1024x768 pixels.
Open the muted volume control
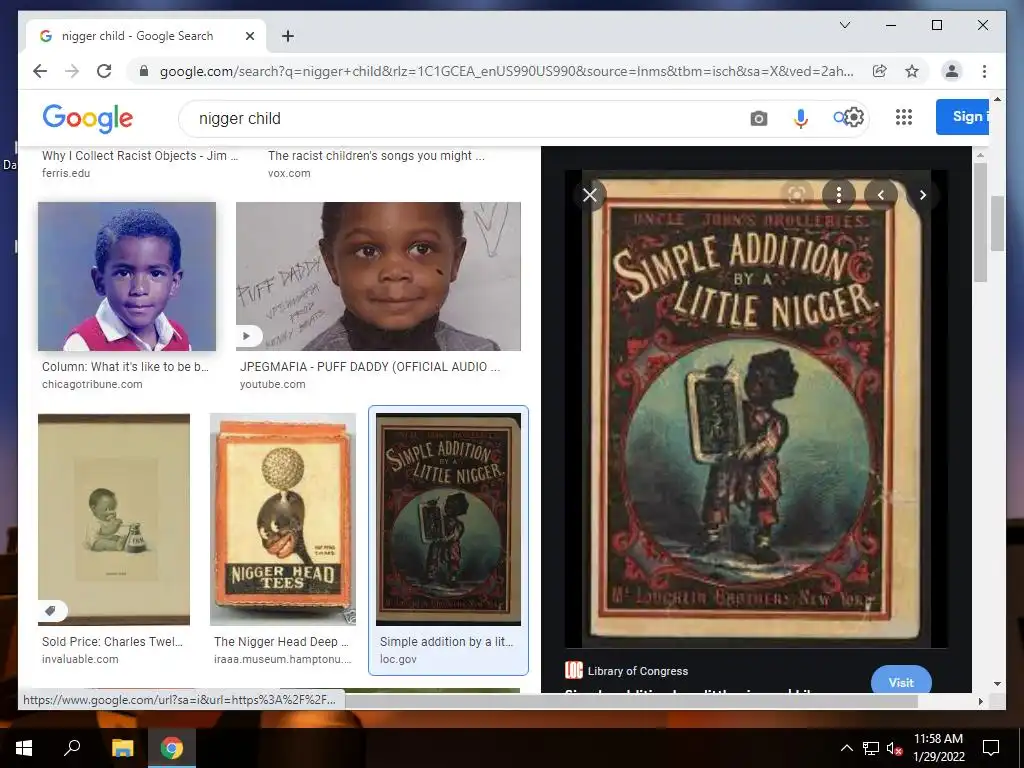click(894, 748)
